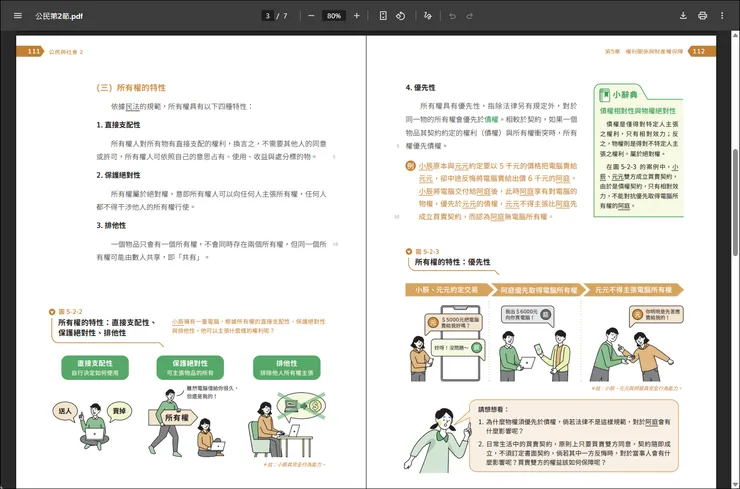
Task: Print the document
Action: pyautogui.click(x=702, y=16)
